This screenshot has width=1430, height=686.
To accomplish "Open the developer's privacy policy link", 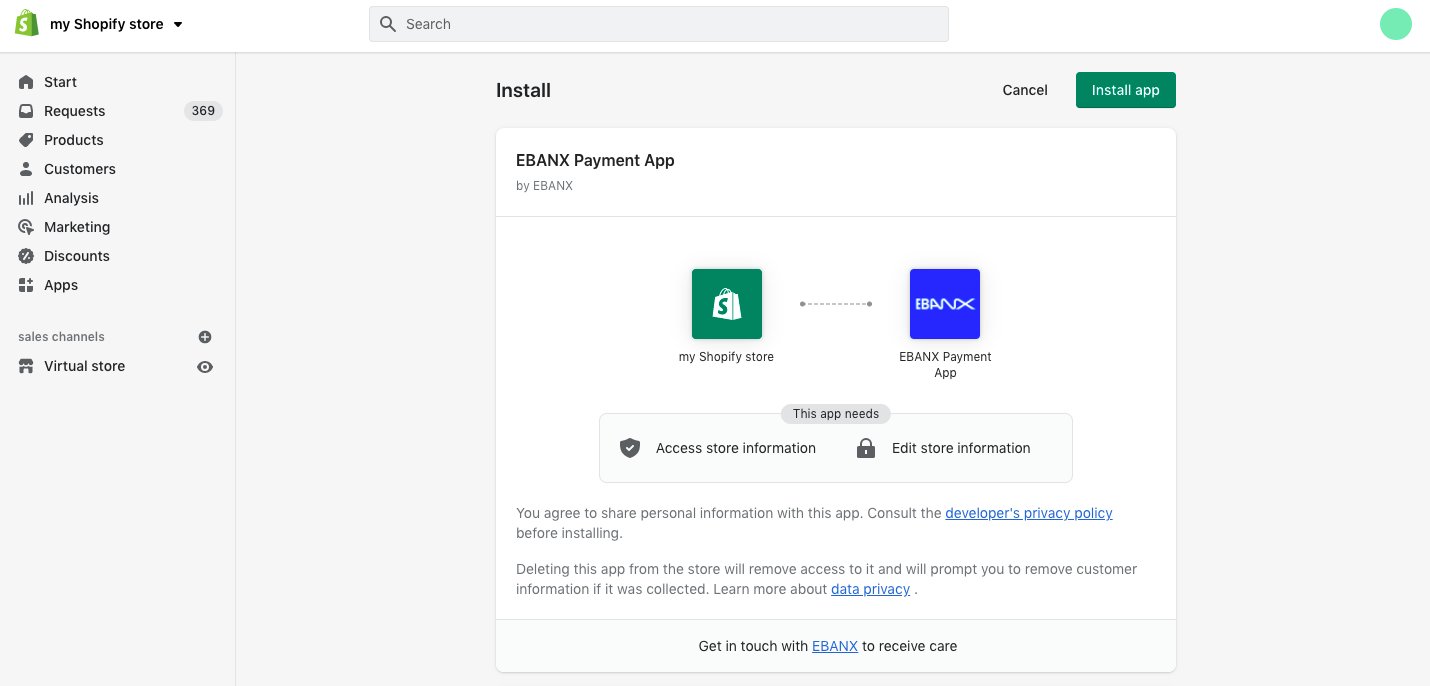I will click(x=1028, y=513).
